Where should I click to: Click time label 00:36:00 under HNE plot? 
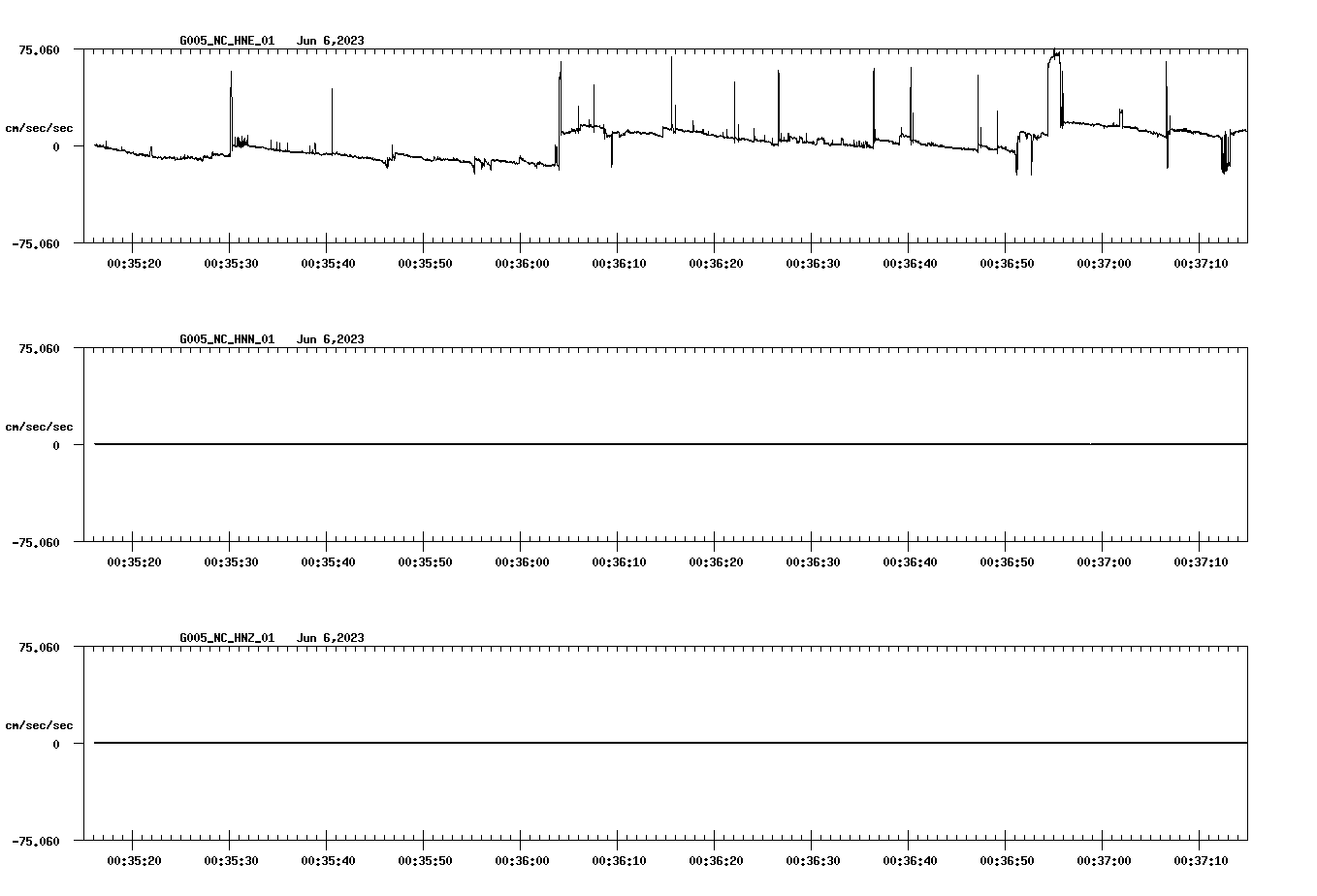coord(522,264)
